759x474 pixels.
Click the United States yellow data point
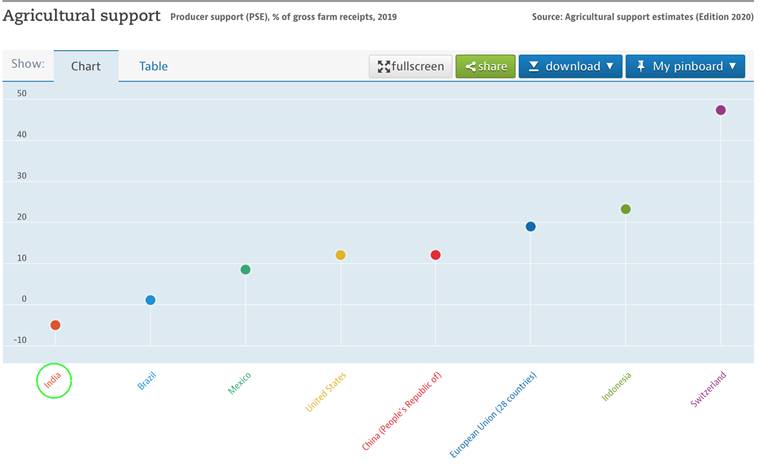point(340,255)
